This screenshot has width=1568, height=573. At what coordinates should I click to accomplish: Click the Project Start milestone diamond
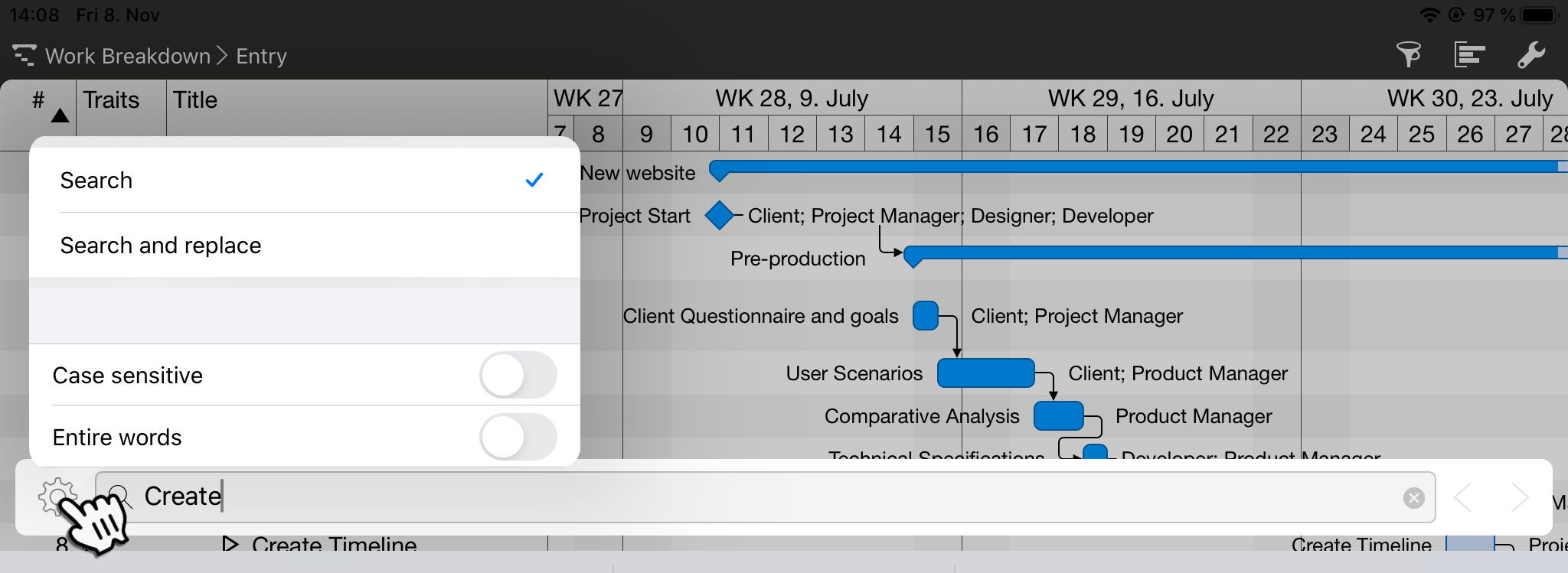pyautogui.click(x=719, y=216)
